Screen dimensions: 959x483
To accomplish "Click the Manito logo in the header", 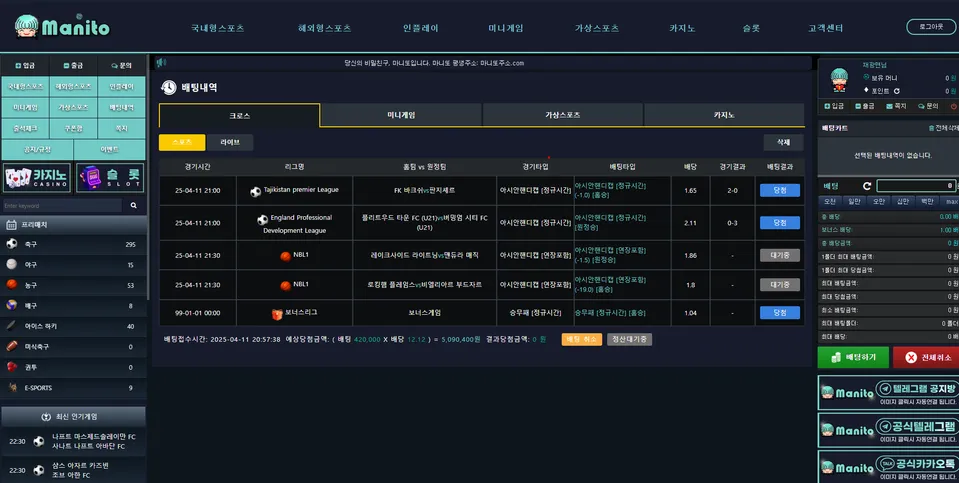I will pos(62,26).
